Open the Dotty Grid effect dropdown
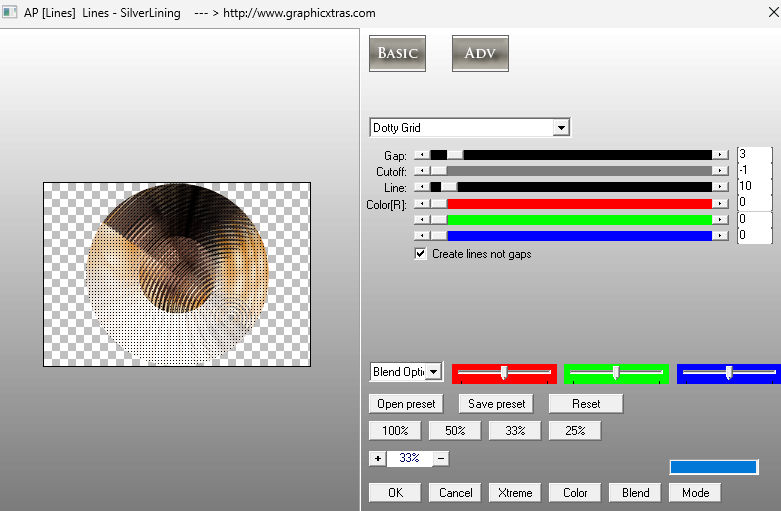 pos(561,128)
